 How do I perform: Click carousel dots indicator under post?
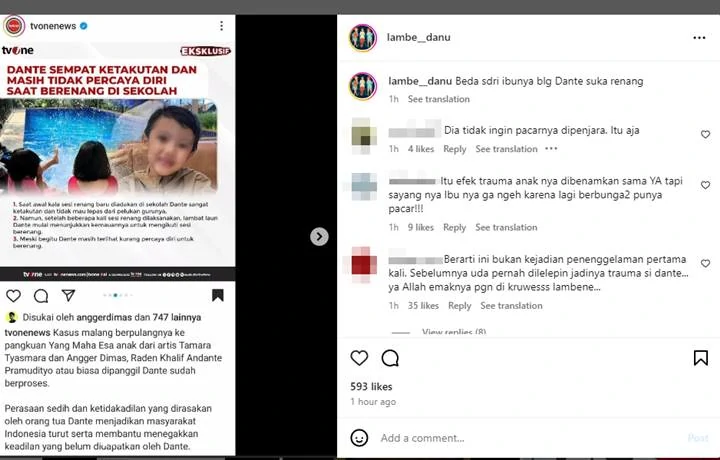pyautogui.click(x=118, y=295)
